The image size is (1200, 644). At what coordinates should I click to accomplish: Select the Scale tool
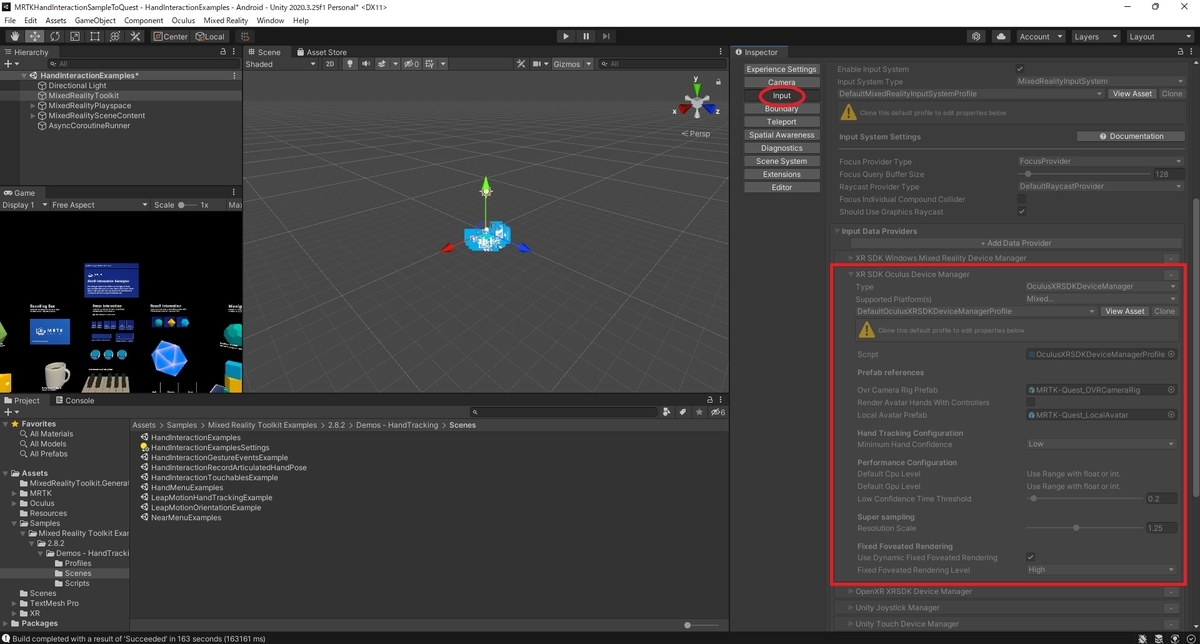pyautogui.click(x=74, y=36)
